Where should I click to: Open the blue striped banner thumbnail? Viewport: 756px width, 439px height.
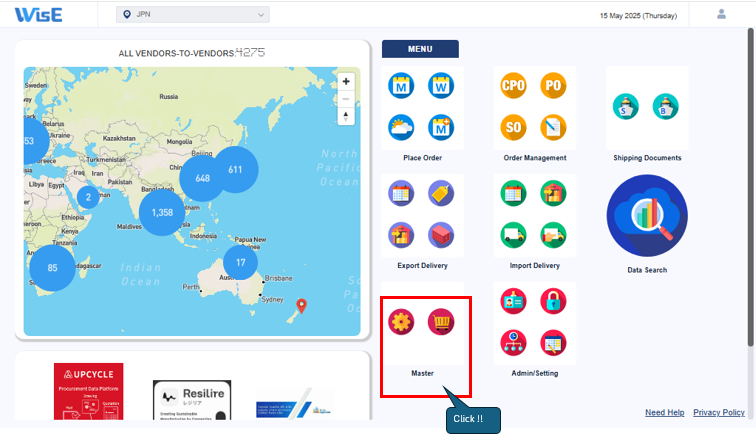pos(294,404)
